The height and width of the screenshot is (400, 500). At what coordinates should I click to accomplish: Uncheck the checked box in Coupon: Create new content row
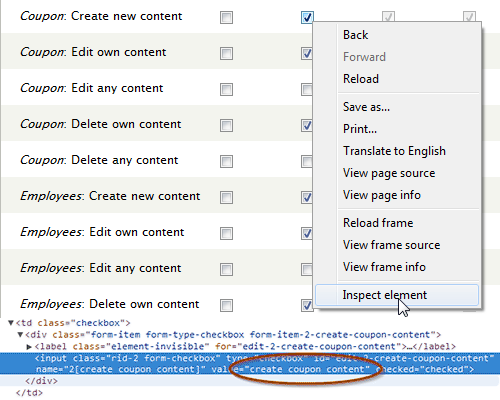(x=307, y=17)
